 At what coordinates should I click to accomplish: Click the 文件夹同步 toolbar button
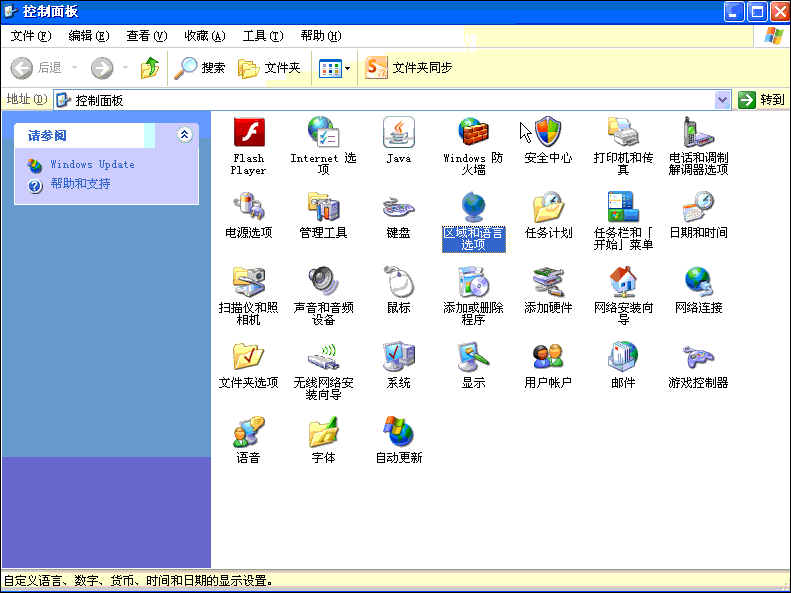coord(409,68)
